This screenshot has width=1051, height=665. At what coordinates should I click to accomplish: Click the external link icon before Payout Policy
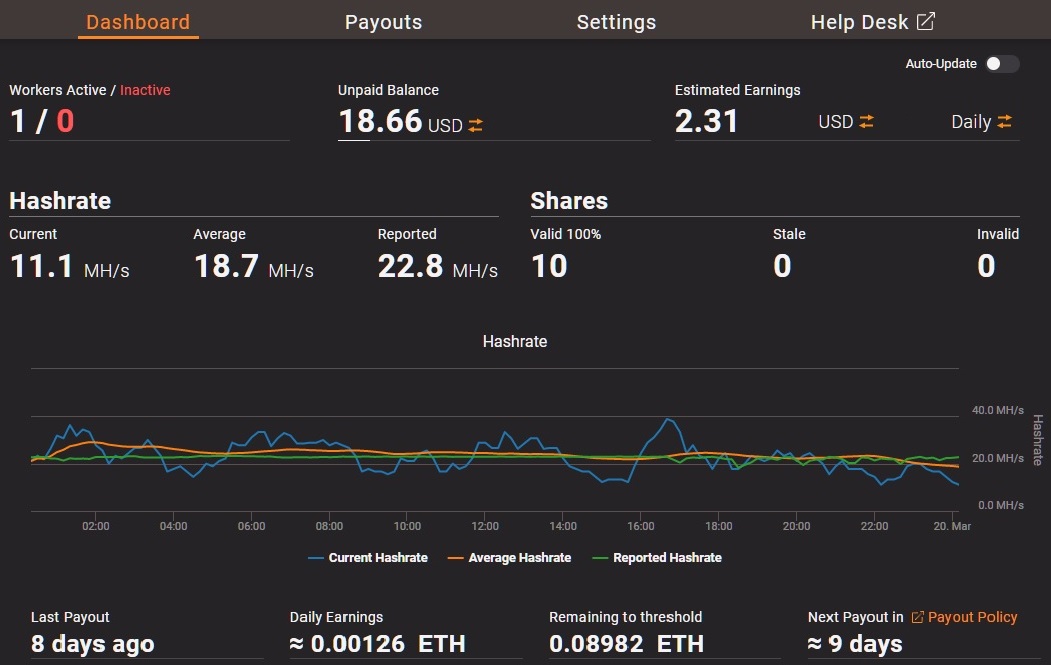point(918,617)
